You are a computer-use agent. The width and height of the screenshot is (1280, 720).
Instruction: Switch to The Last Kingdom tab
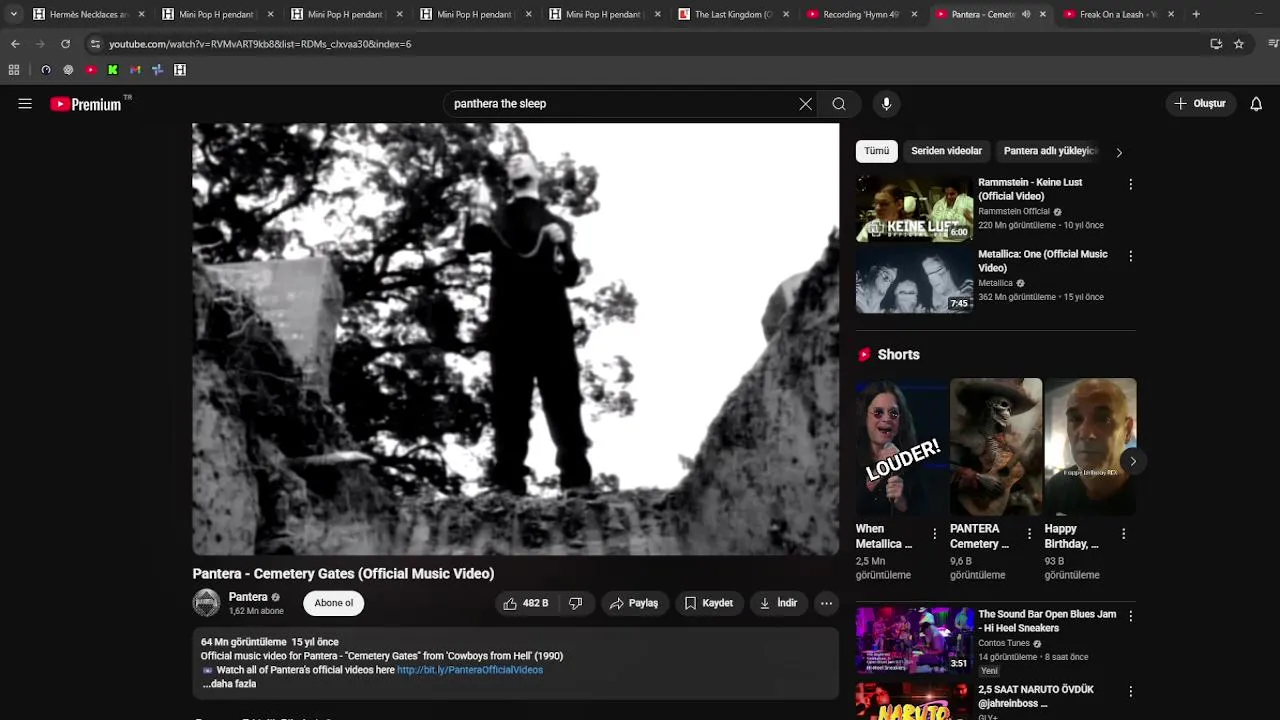point(733,15)
